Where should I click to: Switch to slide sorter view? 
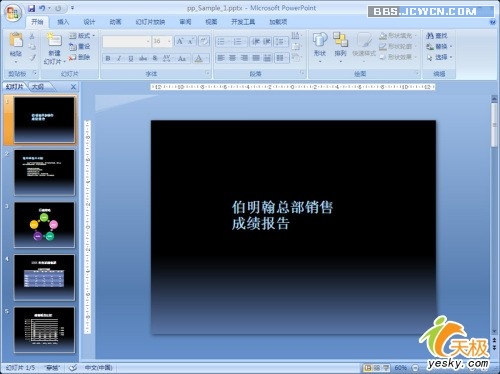tap(377, 368)
